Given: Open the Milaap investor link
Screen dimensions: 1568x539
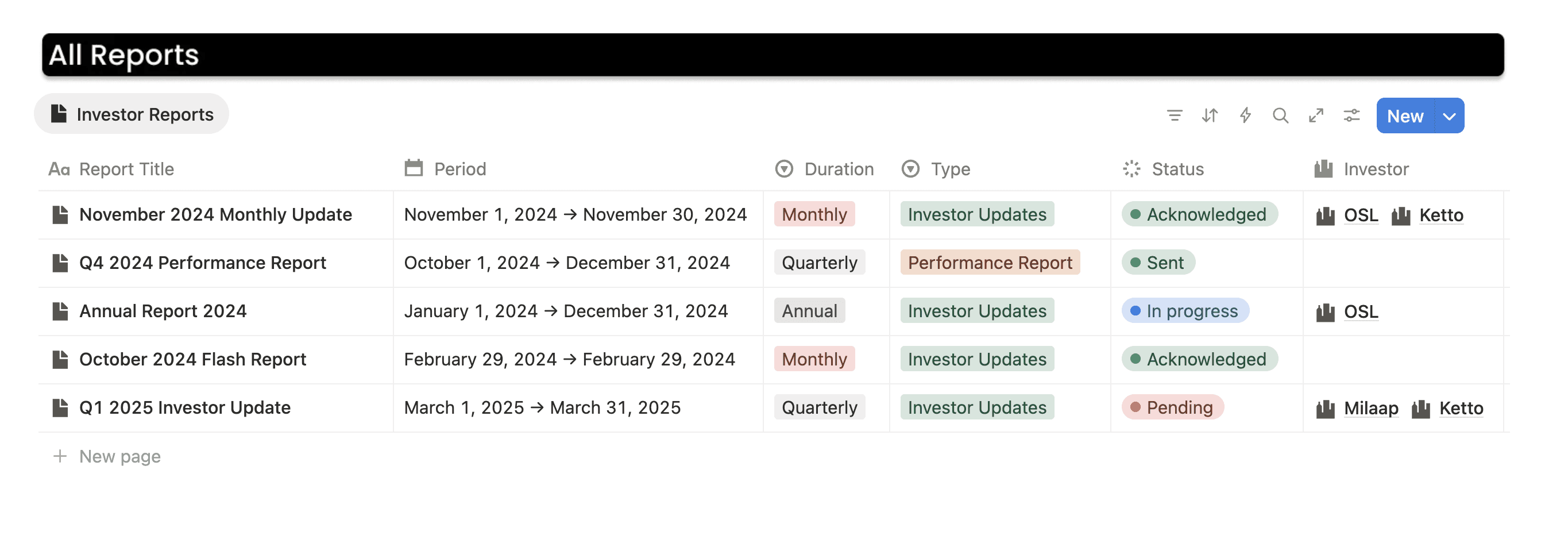Looking at the screenshot, I should (1370, 408).
